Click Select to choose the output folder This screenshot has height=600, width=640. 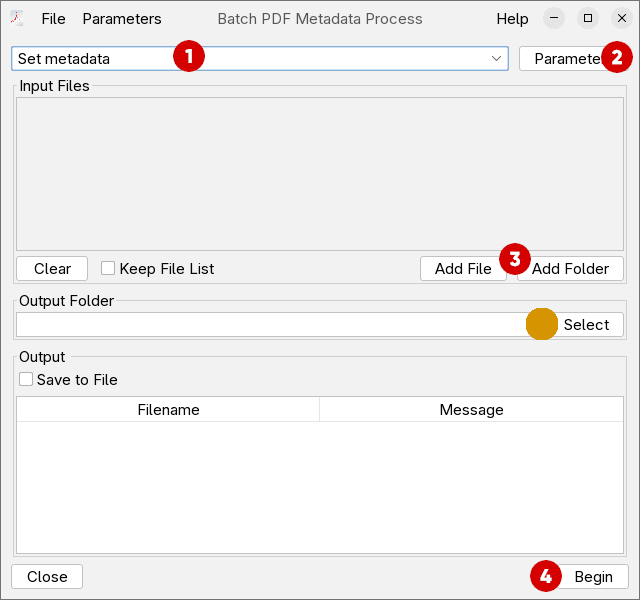pos(587,325)
